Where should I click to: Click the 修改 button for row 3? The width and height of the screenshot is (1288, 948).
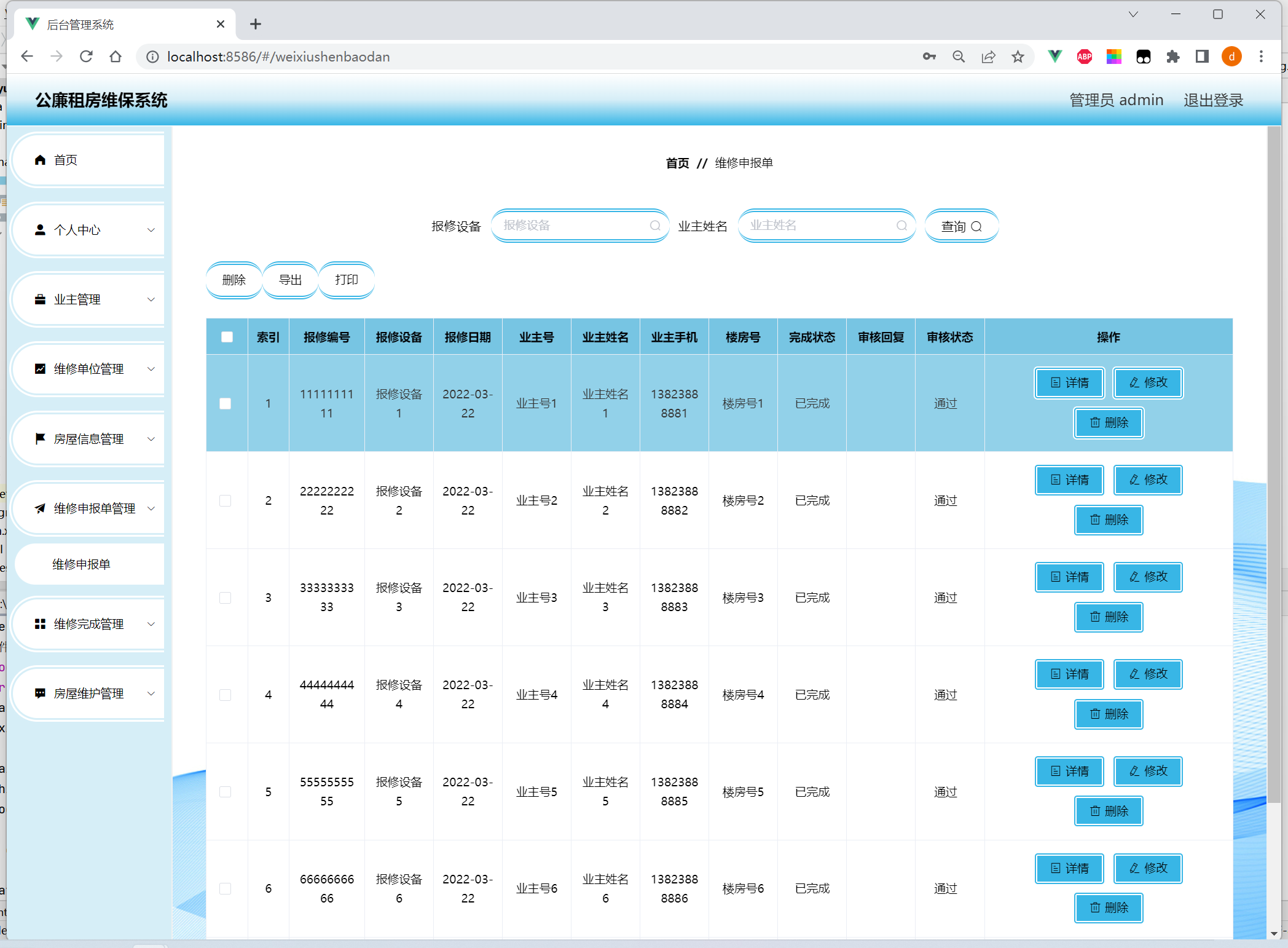1148,577
